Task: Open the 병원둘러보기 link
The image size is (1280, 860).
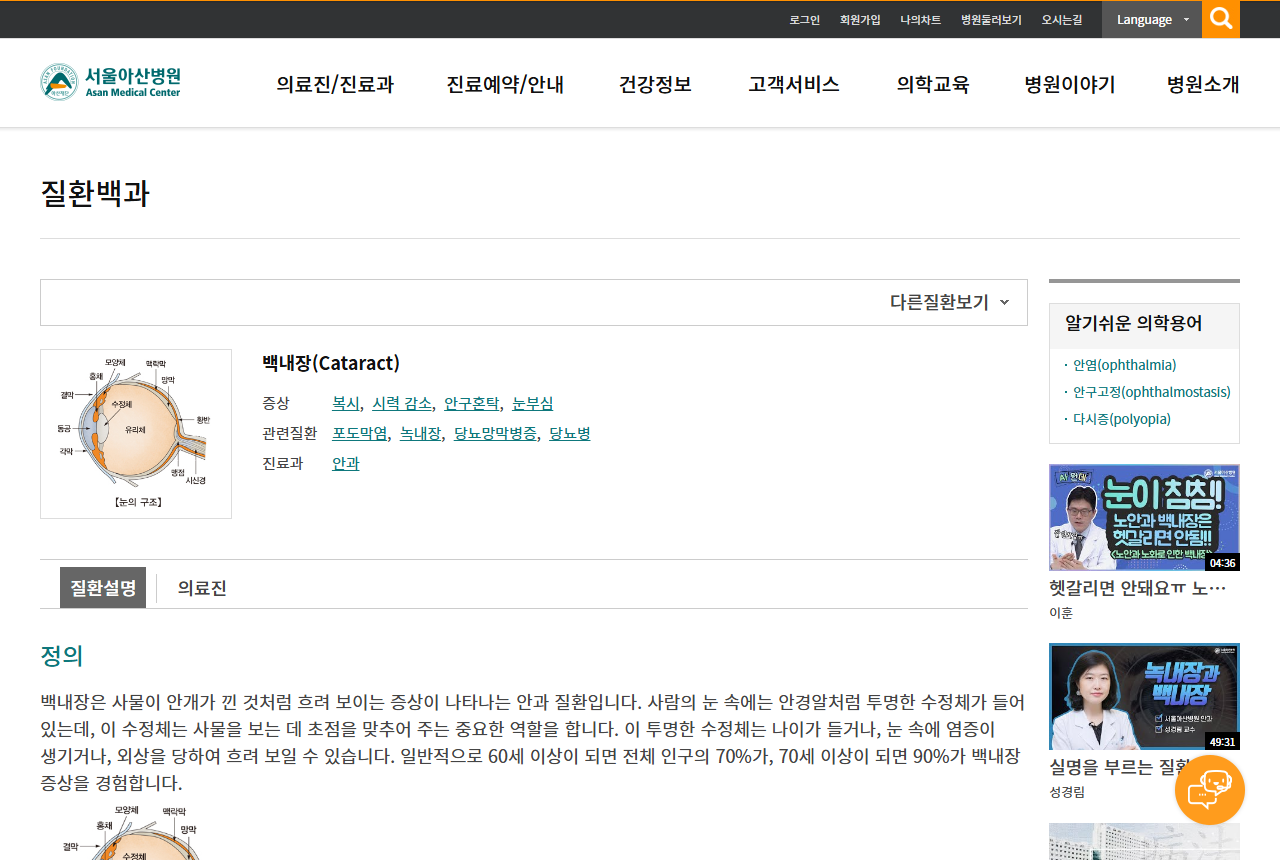Action: [x=991, y=19]
